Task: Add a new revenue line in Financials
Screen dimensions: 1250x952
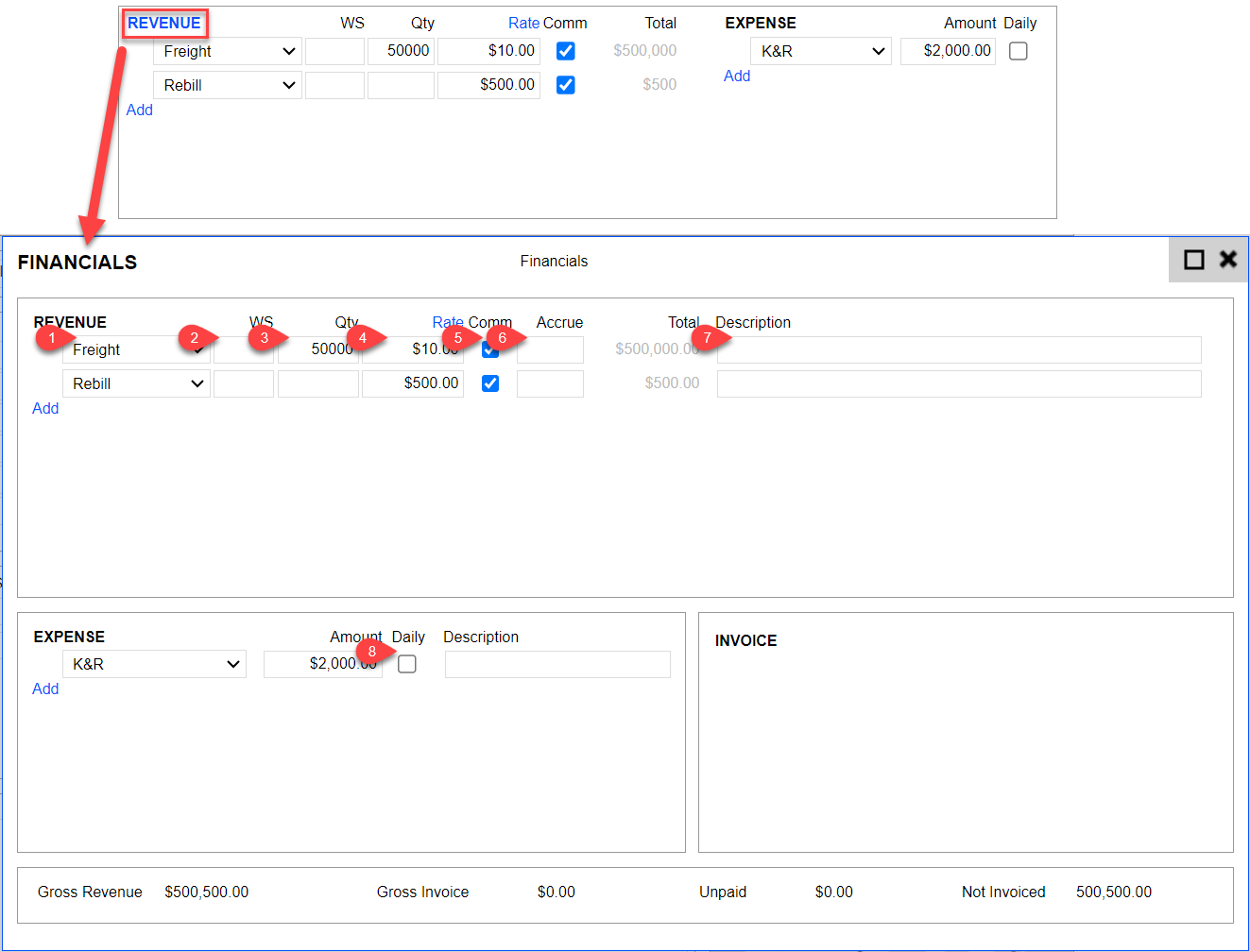Action: pyautogui.click(x=45, y=408)
